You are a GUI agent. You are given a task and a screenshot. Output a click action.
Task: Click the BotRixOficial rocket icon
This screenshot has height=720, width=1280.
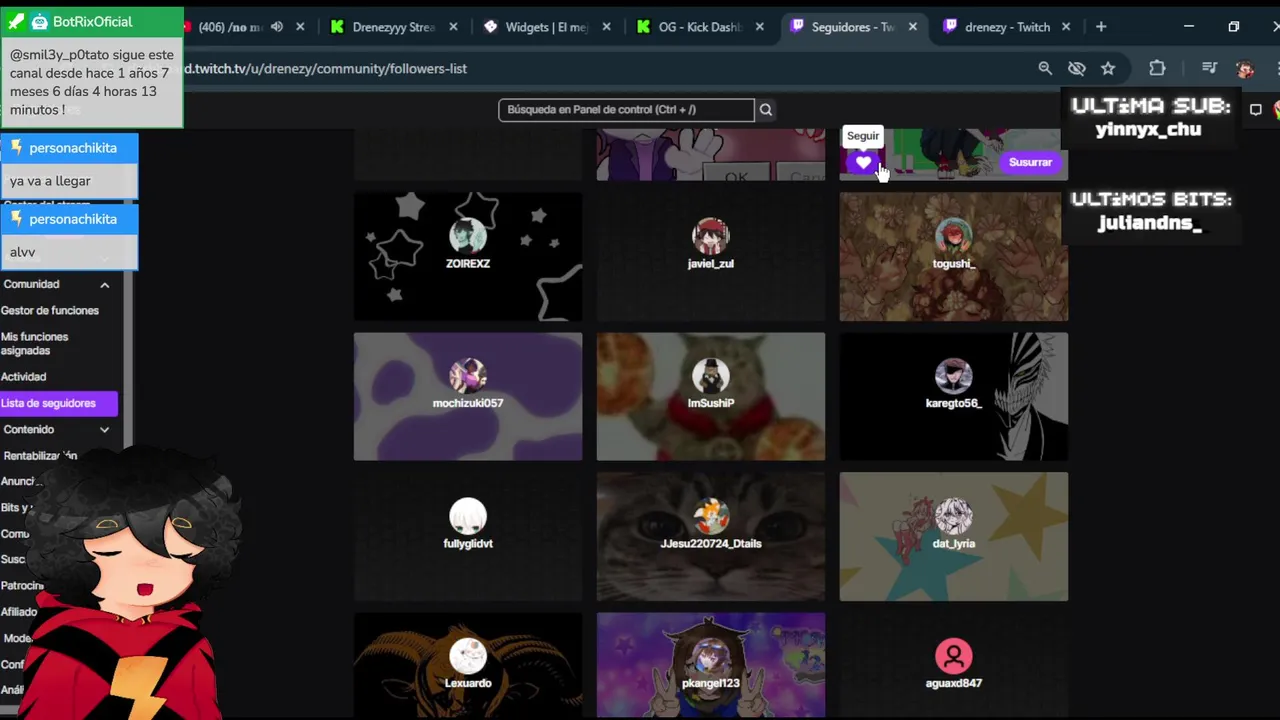[16, 21]
